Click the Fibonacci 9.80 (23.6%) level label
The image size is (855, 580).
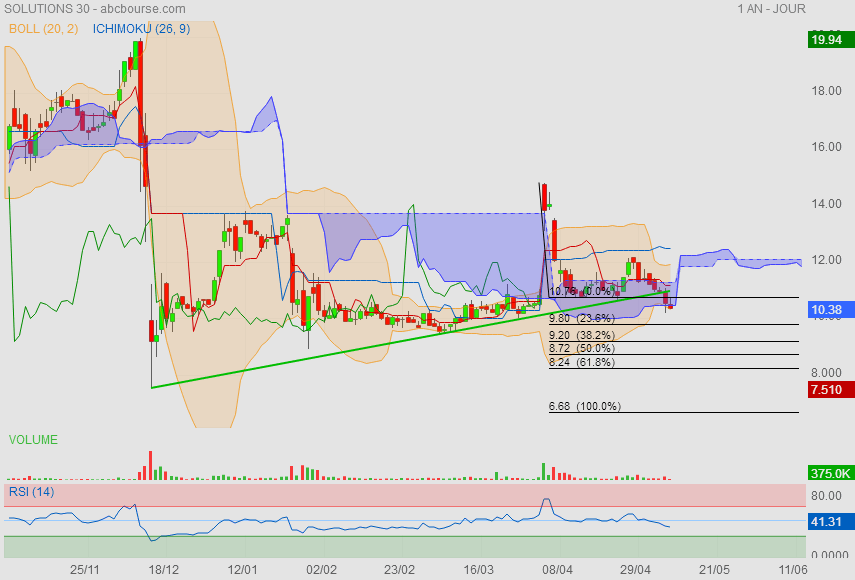pyautogui.click(x=582, y=318)
